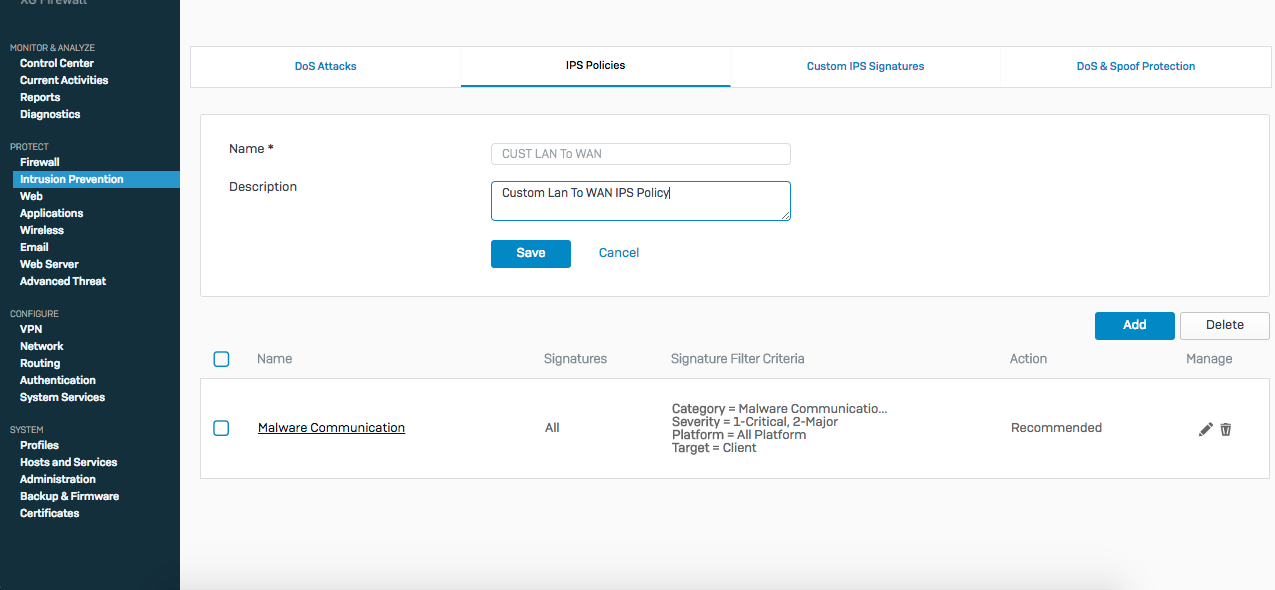Click the Platform = All Platform text

(739, 435)
